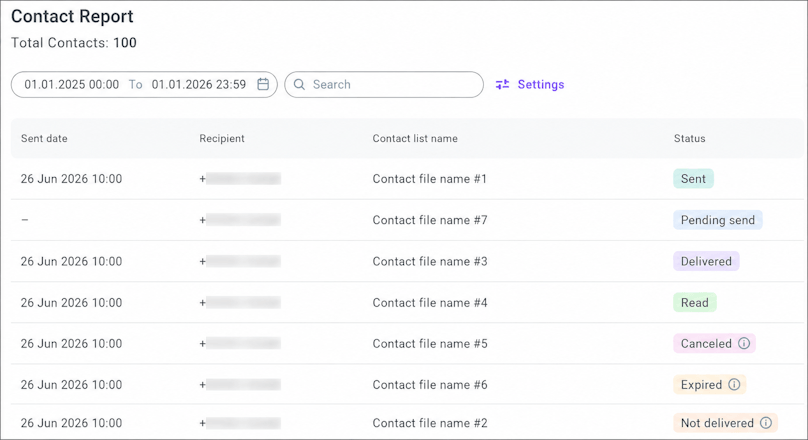This screenshot has height=440, width=808.
Task: Click sent date in Expired row
Action: (x=72, y=385)
